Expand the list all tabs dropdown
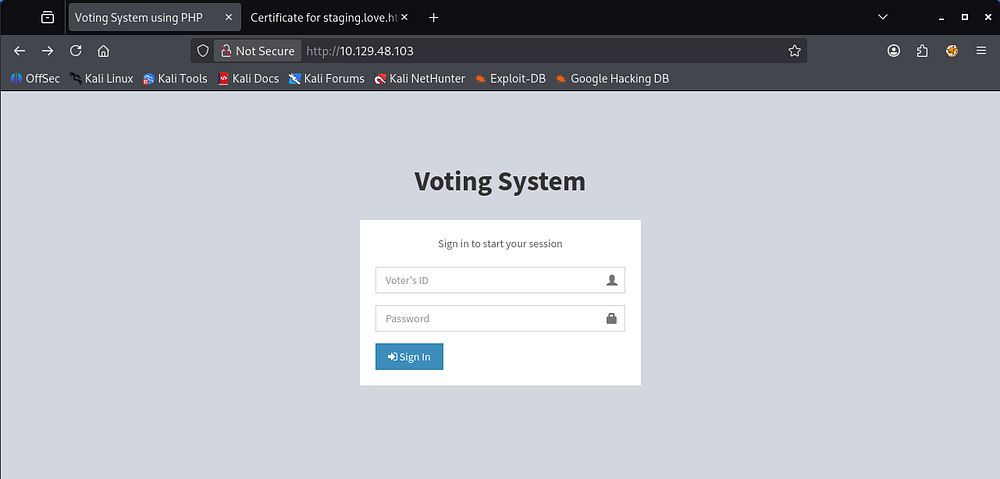This screenshot has height=479, width=1000. 882,17
